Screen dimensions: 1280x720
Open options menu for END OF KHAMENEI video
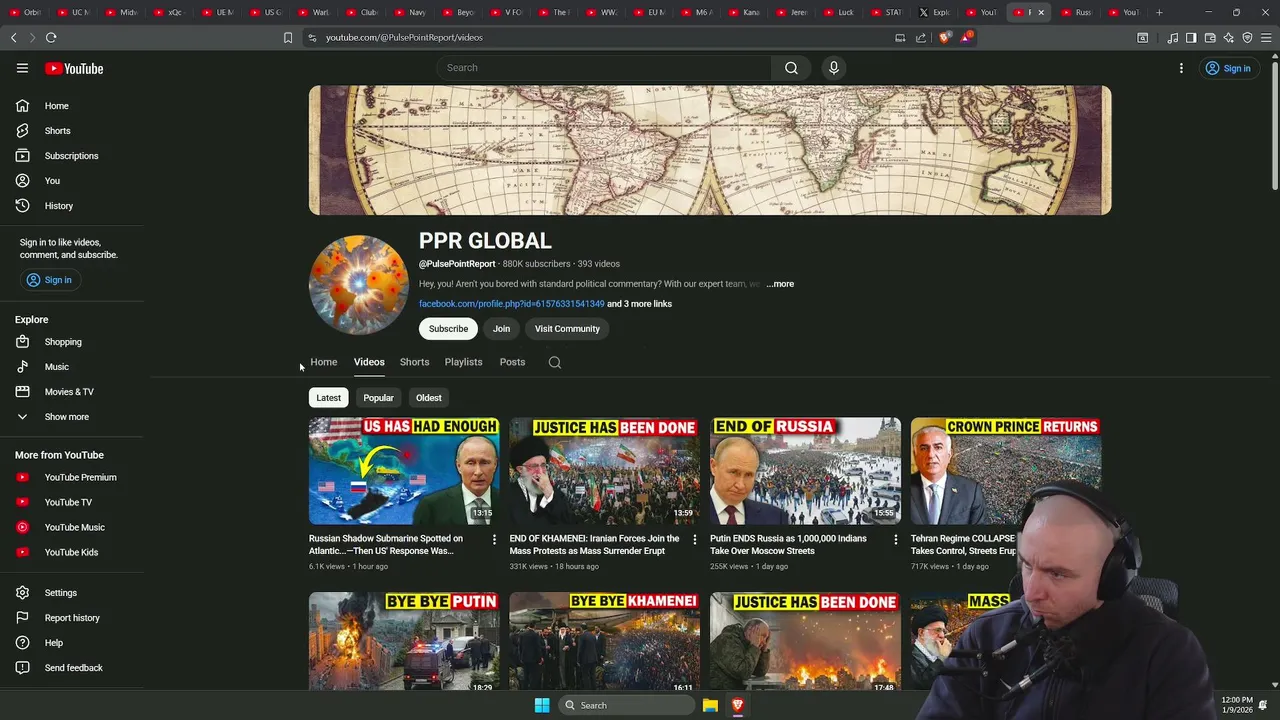(695, 539)
